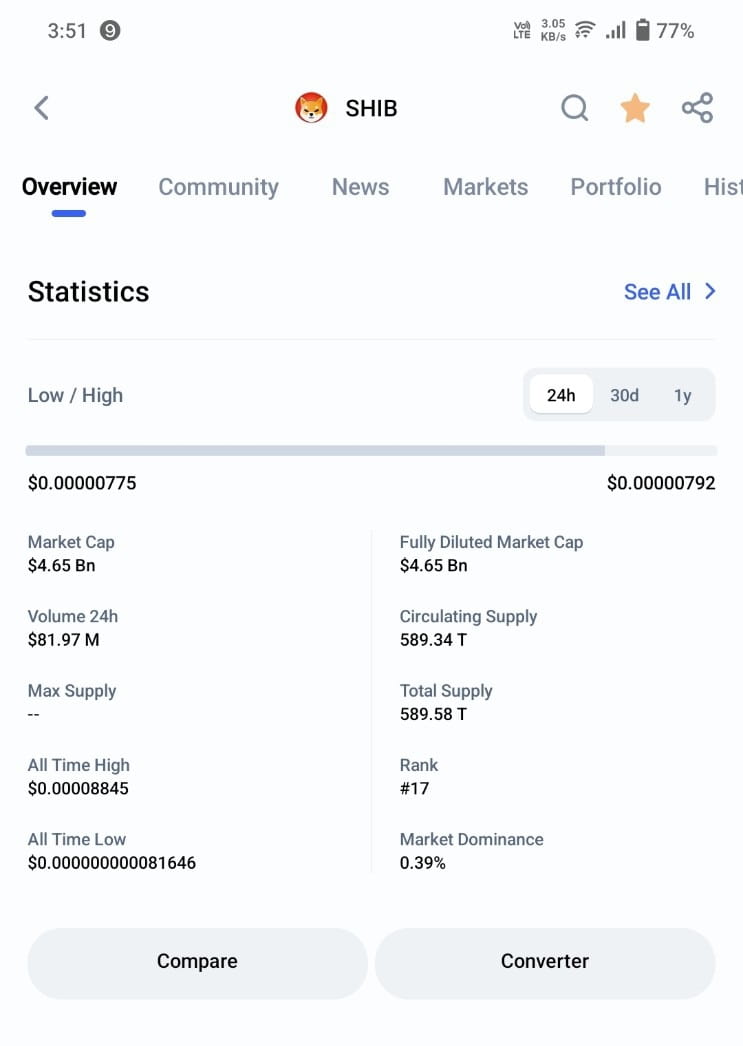Open the search magnifier icon
743x1046 pixels.
pos(574,108)
